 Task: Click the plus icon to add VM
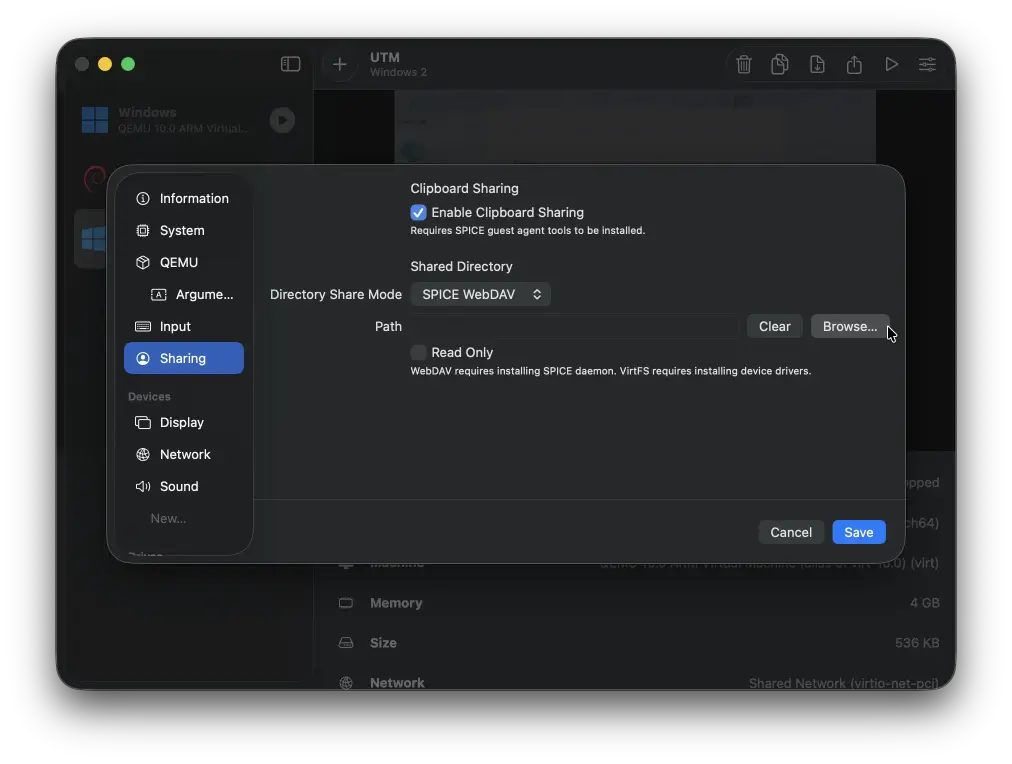pos(339,64)
